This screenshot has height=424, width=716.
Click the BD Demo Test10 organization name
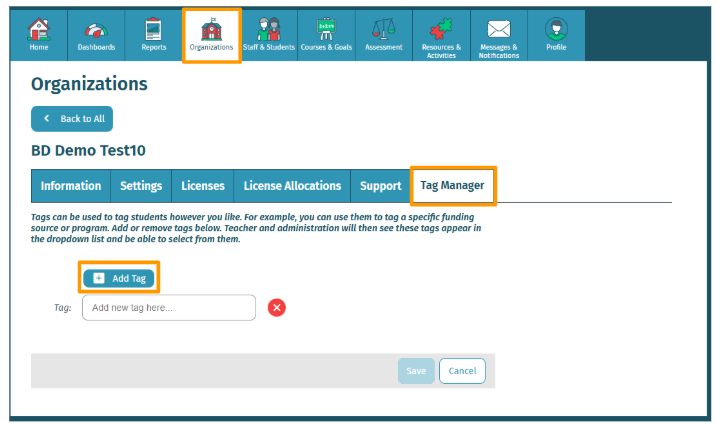pyautogui.click(x=88, y=151)
